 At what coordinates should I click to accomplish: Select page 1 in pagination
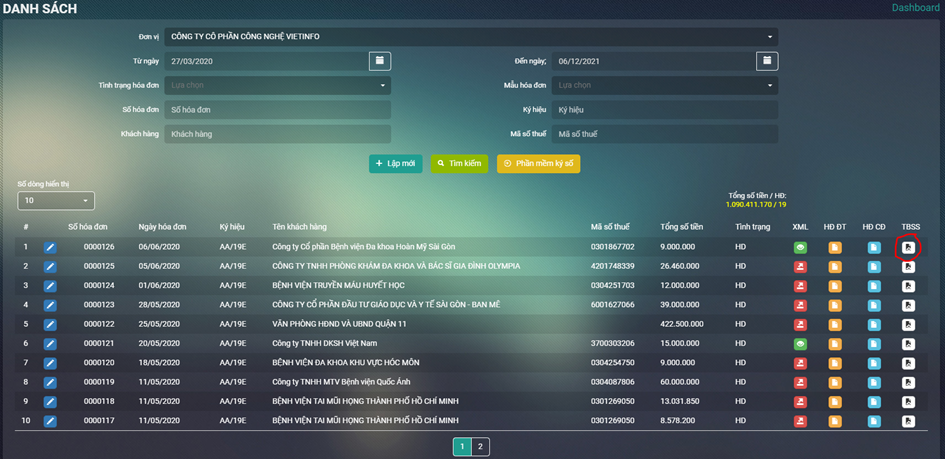(x=461, y=447)
